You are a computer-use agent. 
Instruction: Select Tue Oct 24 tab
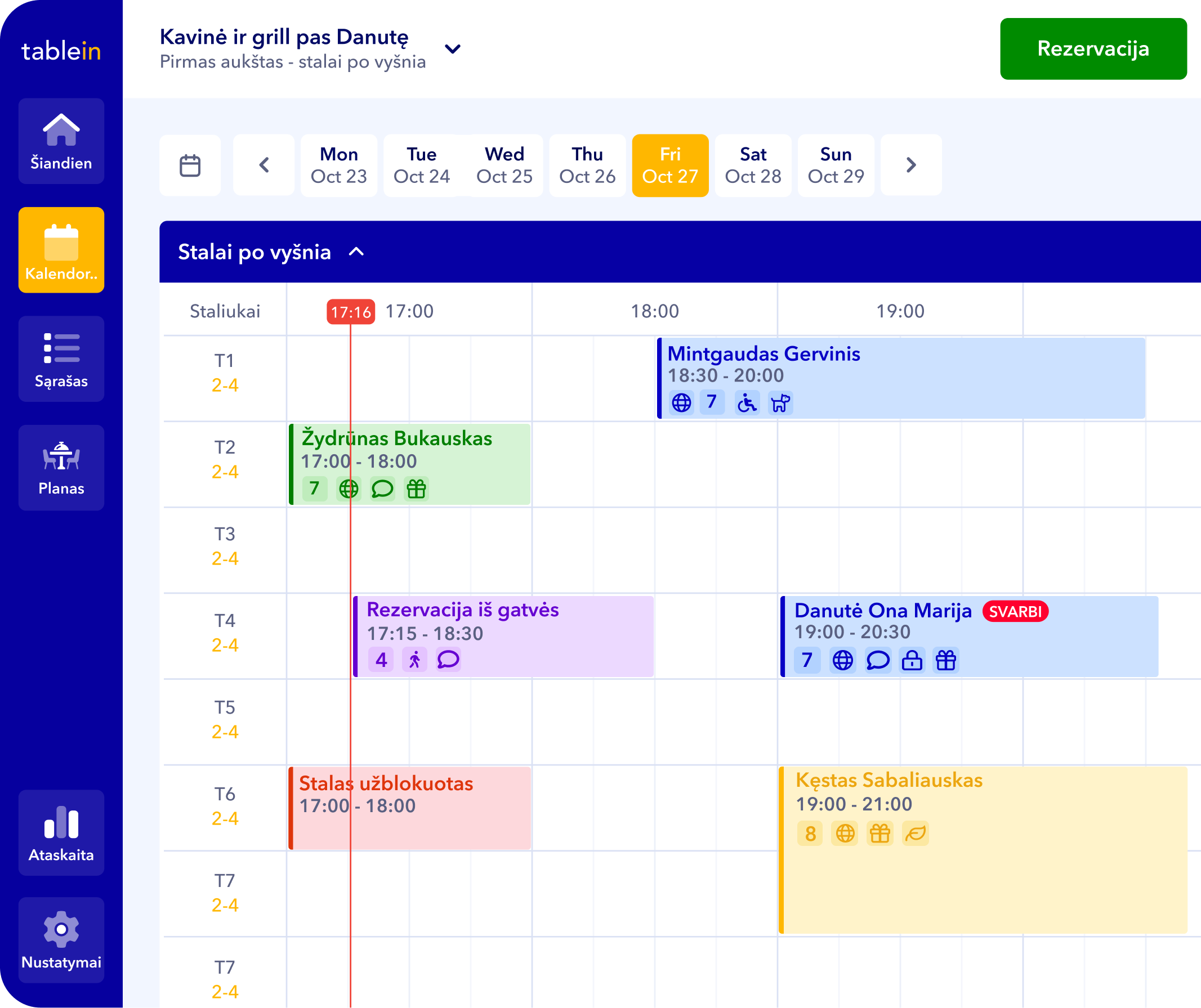pyautogui.click(x=422, y=166)
